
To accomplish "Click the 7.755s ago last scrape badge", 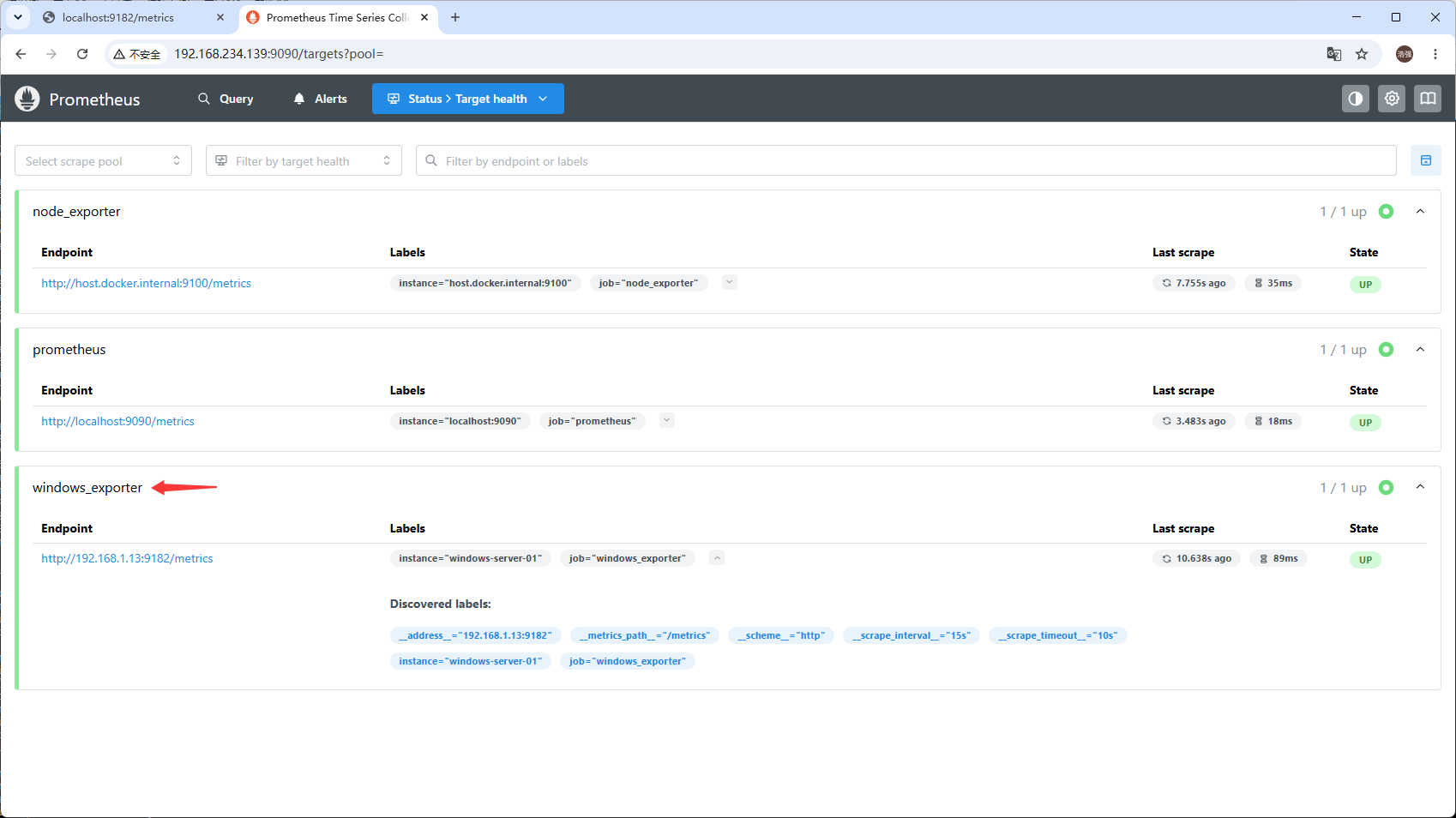I will coord(1194,283).
